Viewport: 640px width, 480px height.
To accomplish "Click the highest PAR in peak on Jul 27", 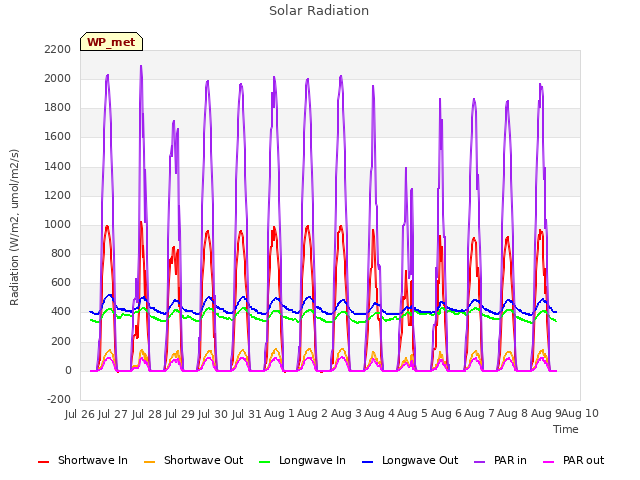I will pos(141,66).
